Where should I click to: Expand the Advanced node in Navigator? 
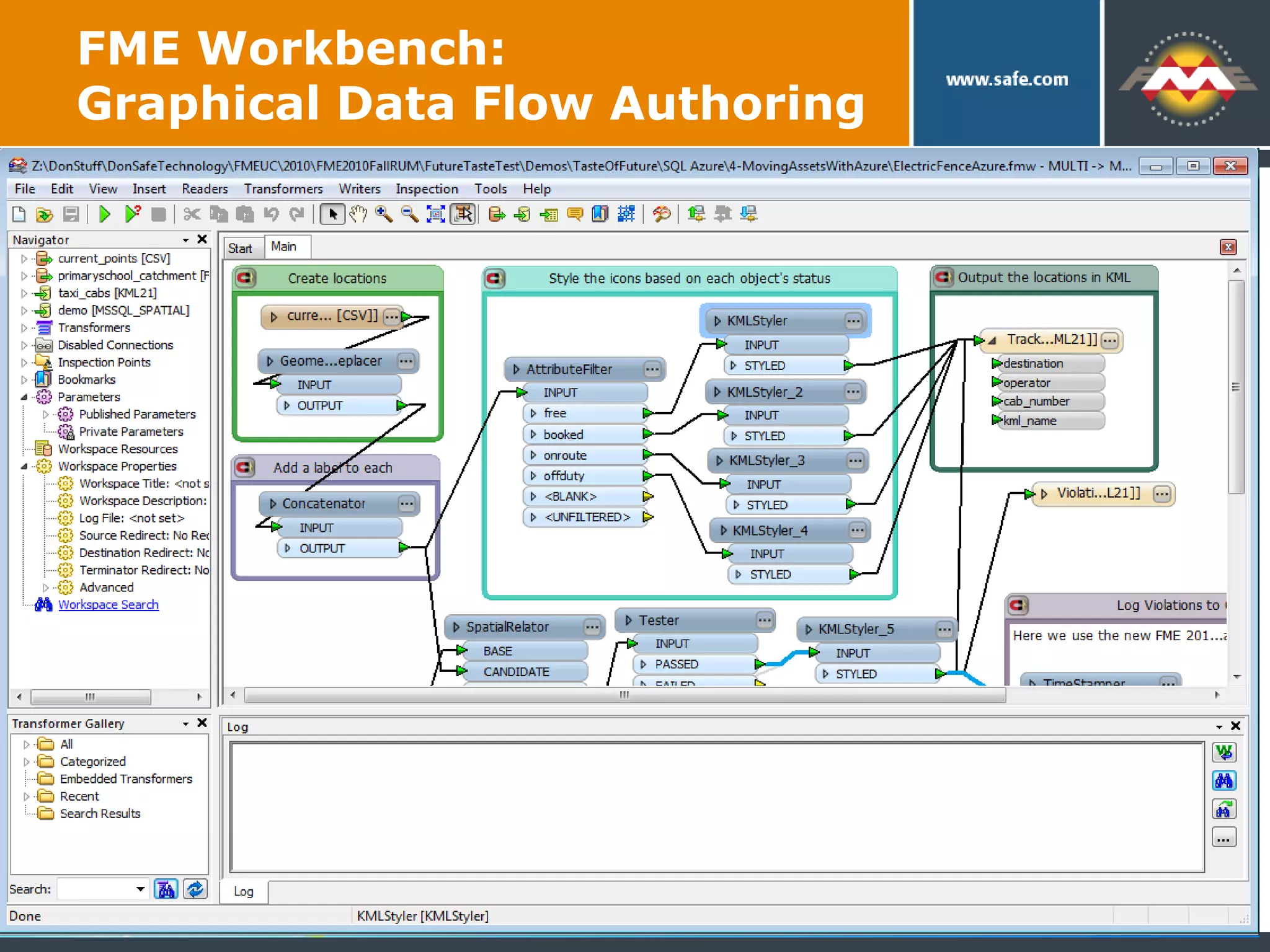pos(45,588)
